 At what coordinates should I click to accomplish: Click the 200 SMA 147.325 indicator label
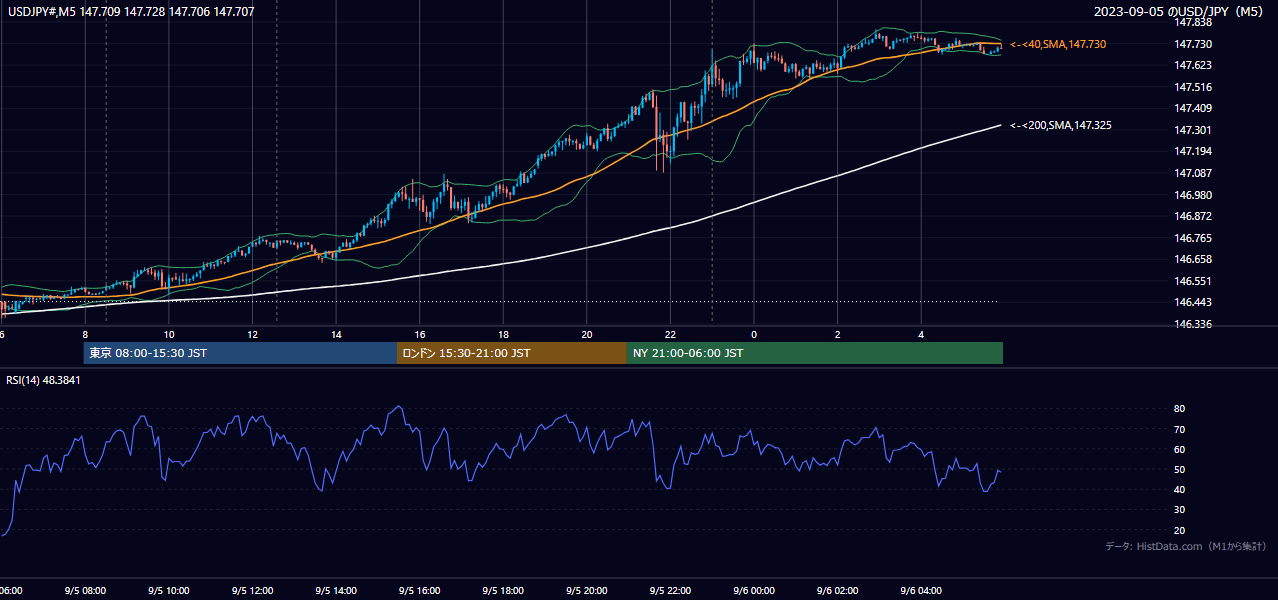pos(1061,126)
